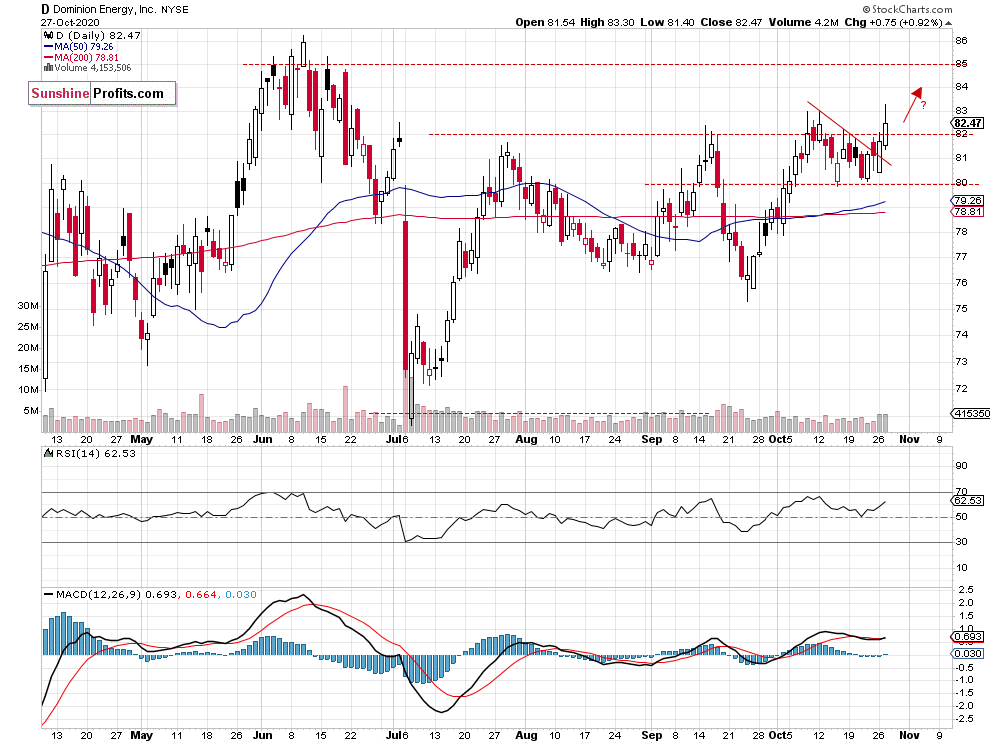Click the blue MA(50) legend line
The image size is (990, 744).
tap(48, 47)
